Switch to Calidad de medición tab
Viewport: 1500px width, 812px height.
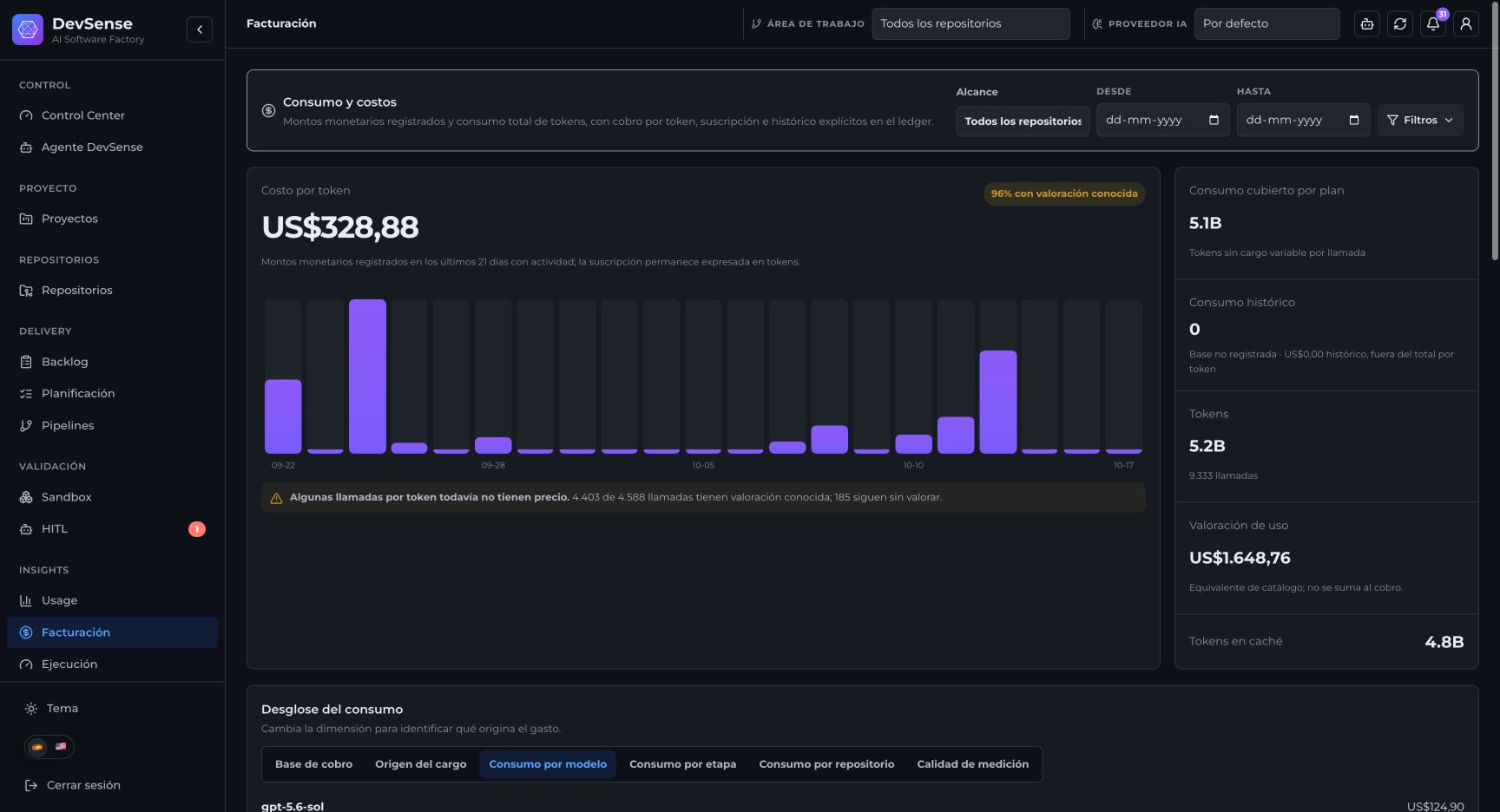coord(972,764)
